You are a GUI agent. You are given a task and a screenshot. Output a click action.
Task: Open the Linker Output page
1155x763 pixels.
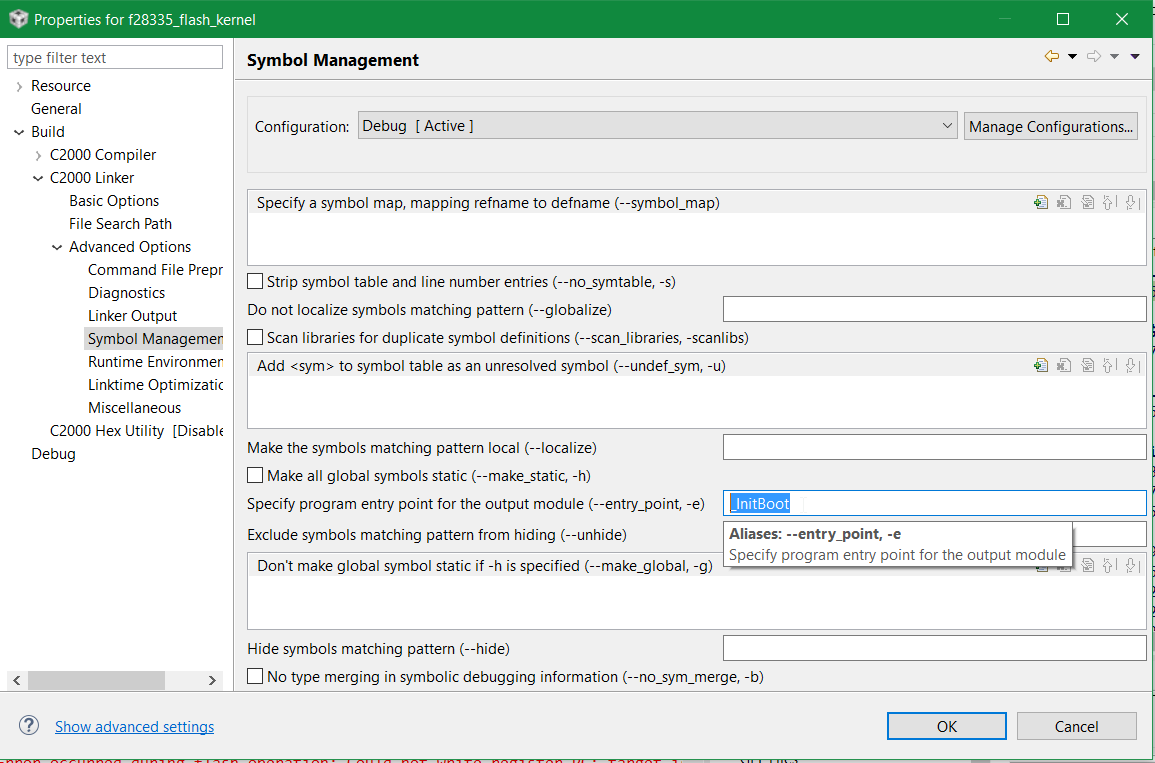pyautogui.click(x=133, y=316)
